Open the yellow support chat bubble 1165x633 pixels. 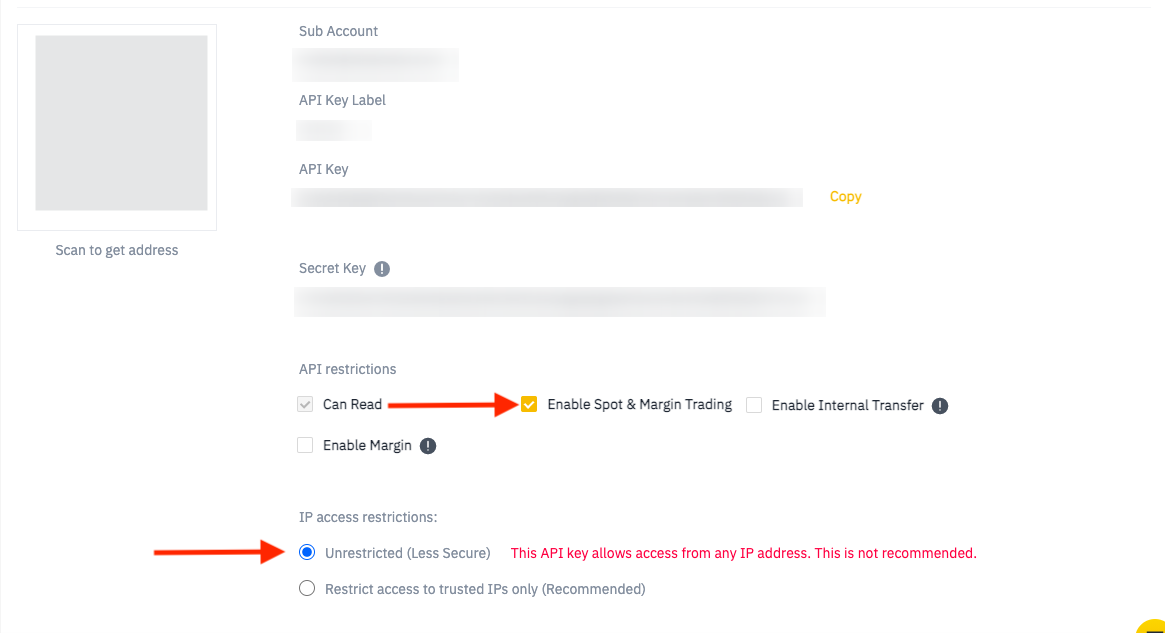coord(1153,625)
